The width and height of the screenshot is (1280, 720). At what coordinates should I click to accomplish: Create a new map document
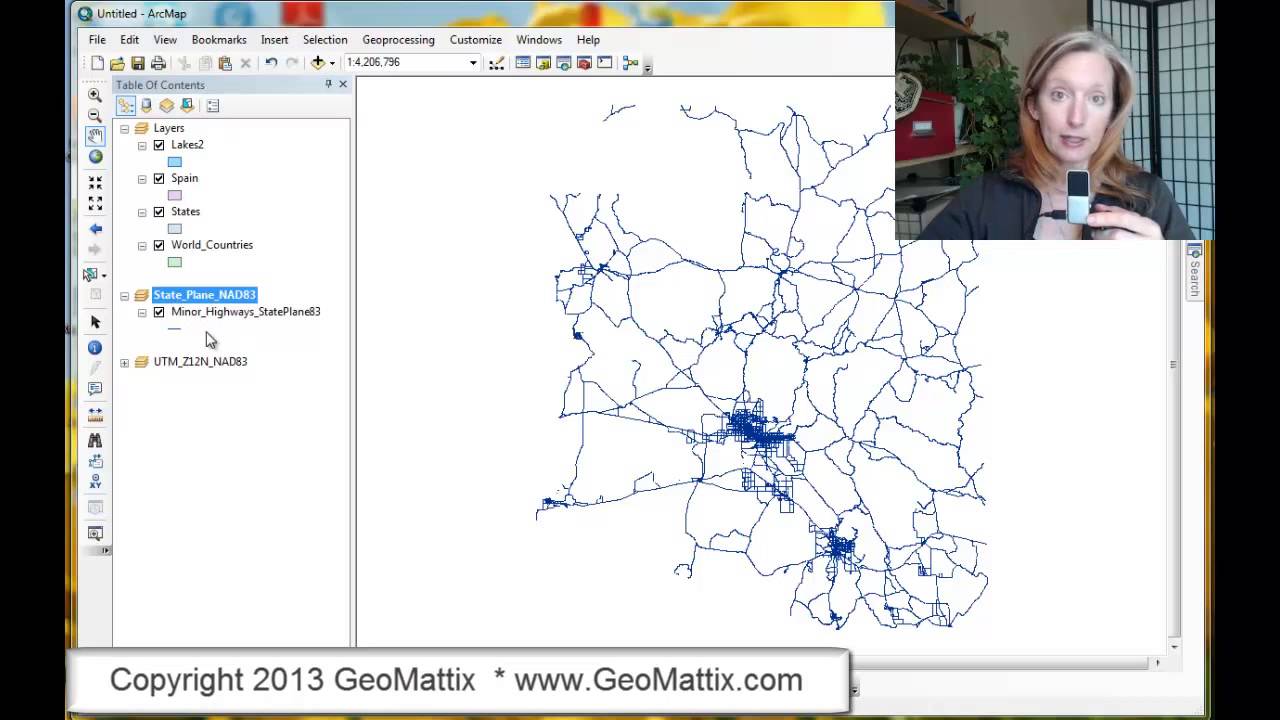[97, 63]
